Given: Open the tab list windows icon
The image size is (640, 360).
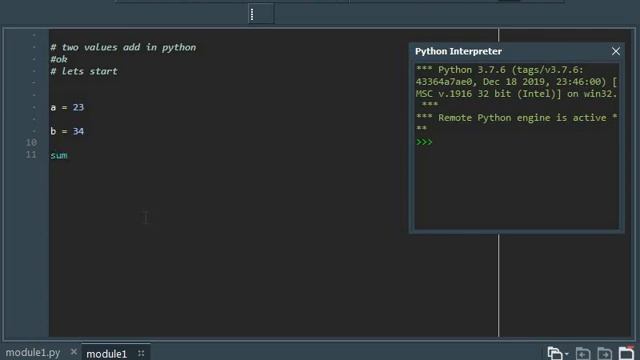Looking at the screenshot, I should click(x=554, y=353).
